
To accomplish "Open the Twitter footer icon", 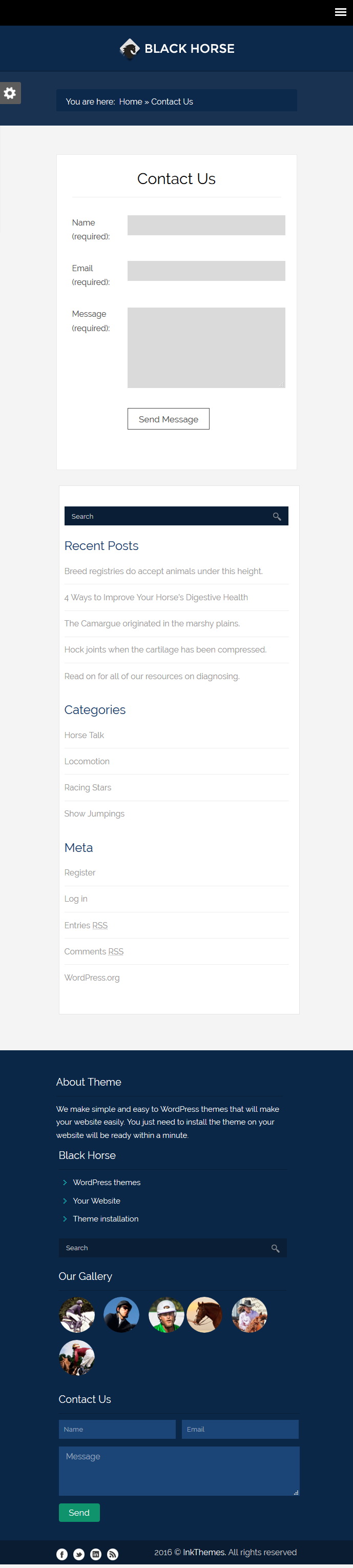I will pos(79,1554).
